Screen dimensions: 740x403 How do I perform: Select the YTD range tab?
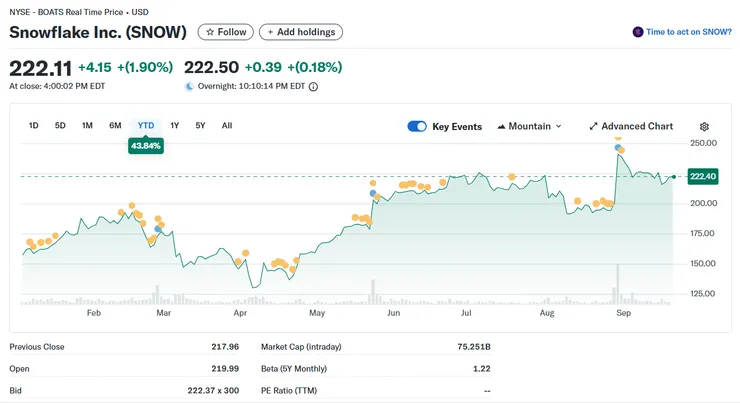[x=146, y=126]
